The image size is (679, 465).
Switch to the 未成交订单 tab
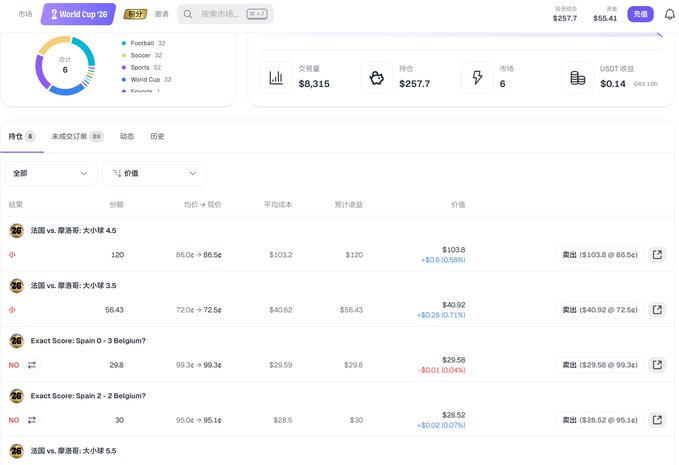pos(78,136)
